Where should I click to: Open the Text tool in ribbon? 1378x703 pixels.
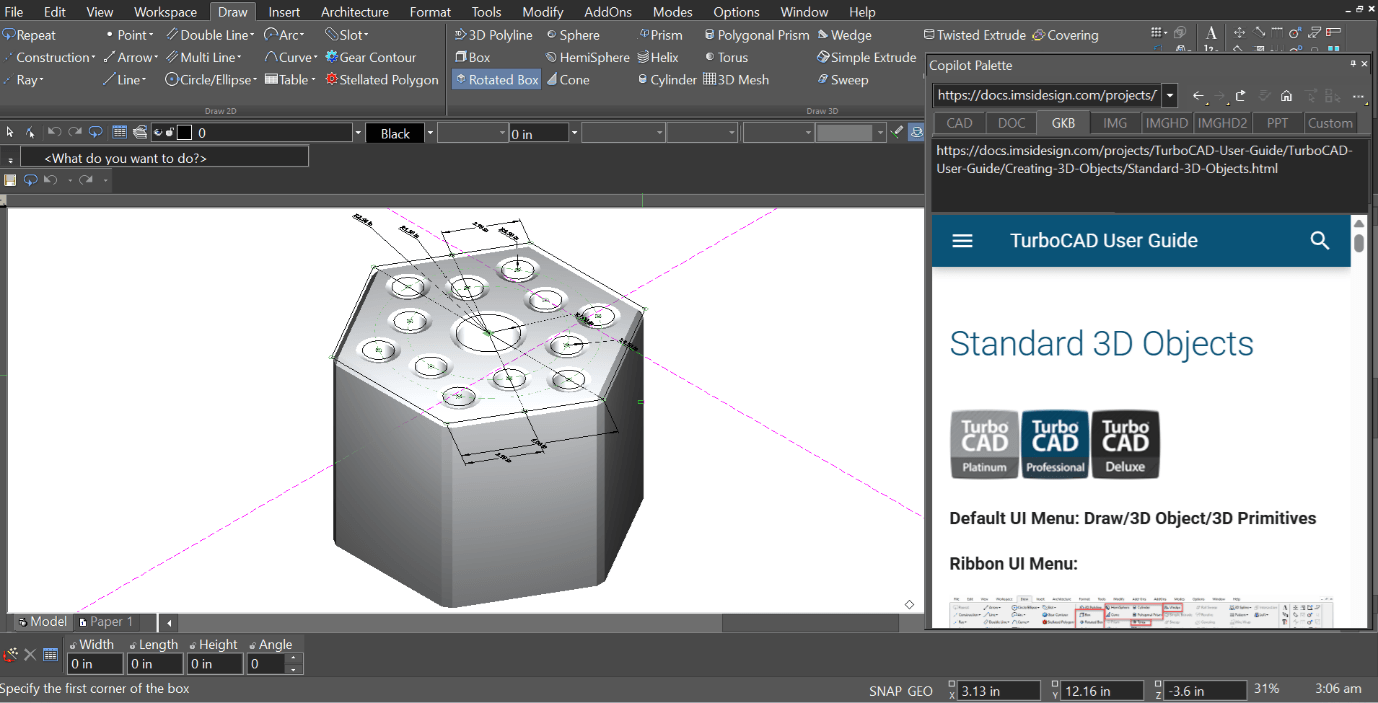(1211, 34)
